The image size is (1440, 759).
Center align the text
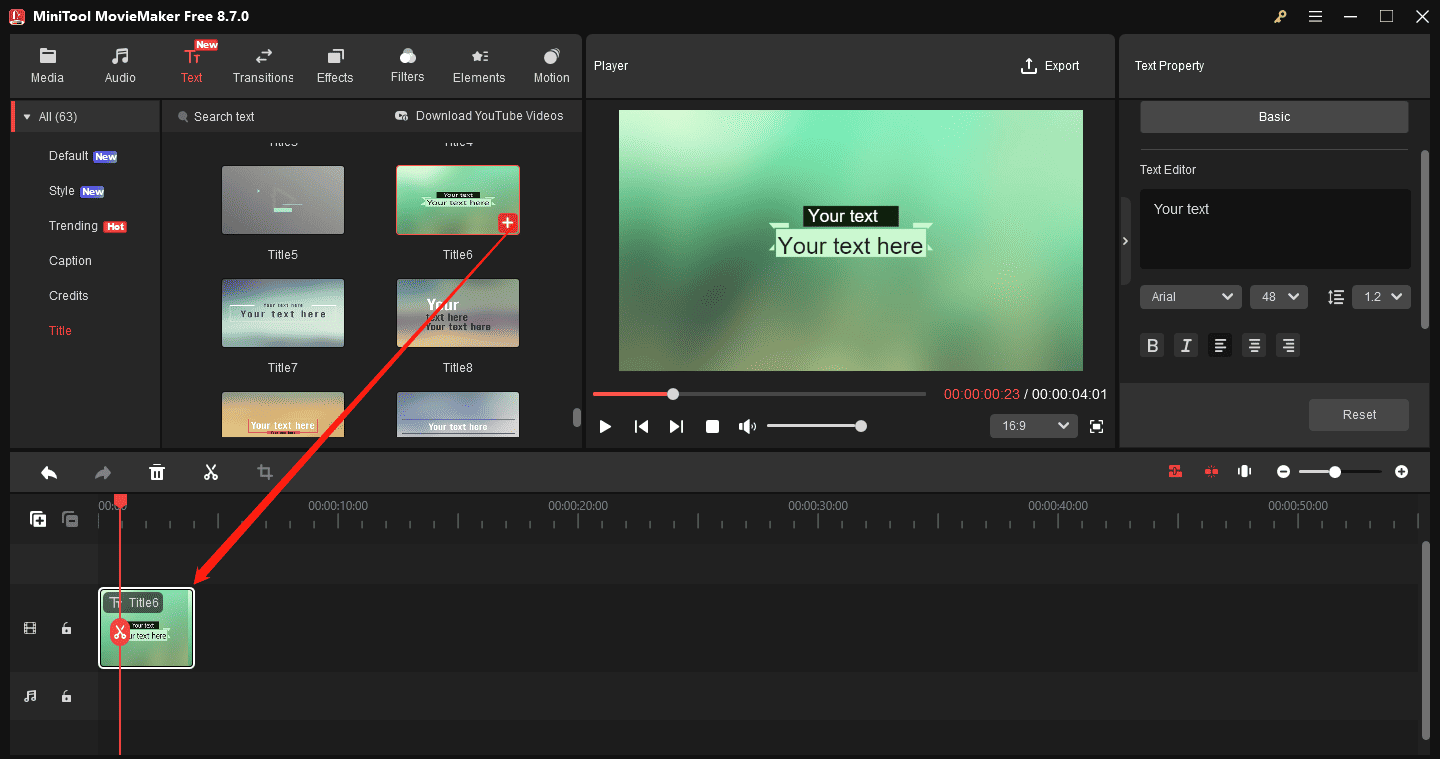(1254, 345)
